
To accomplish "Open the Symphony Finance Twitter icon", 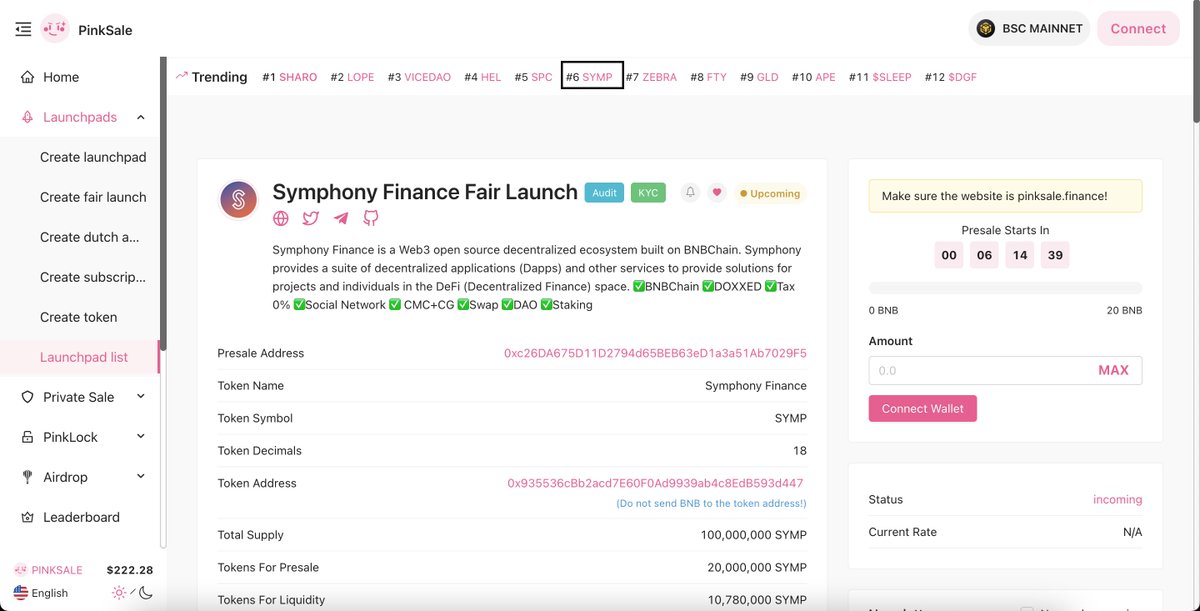I will pos(311,218).
